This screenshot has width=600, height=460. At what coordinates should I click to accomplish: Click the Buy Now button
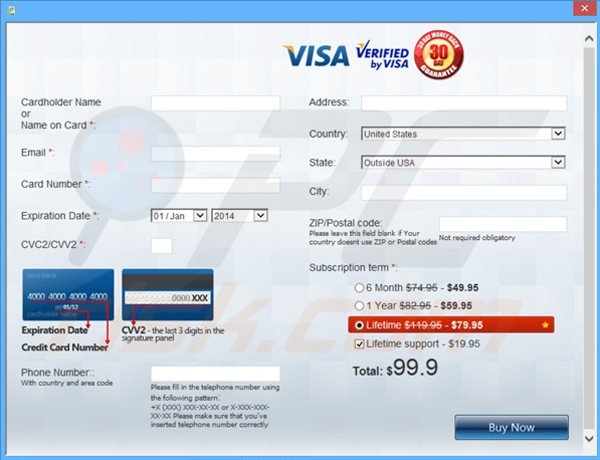(x=511, y=427)
